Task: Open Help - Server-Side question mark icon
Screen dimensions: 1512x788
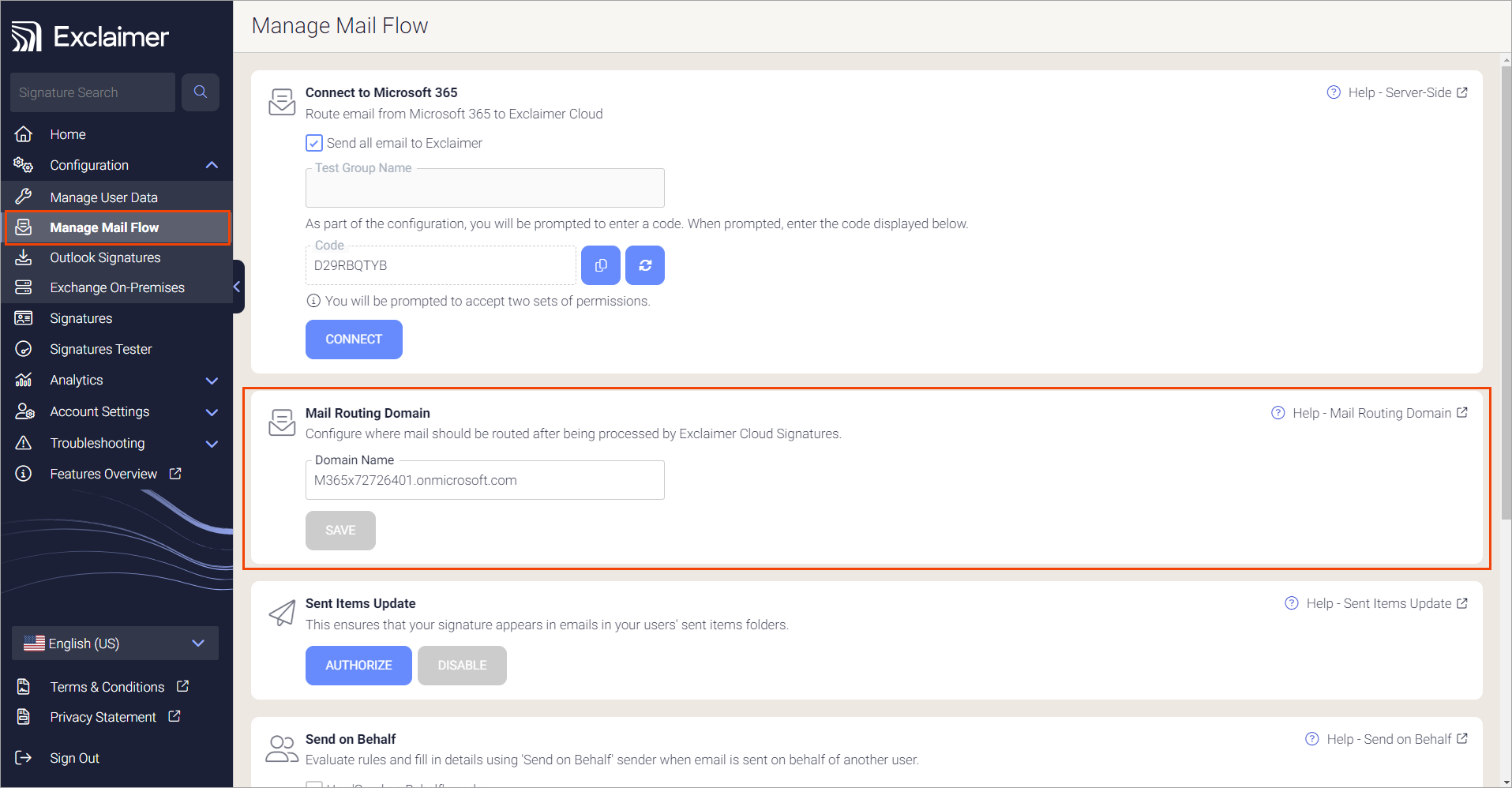Action: pyautogui.click(x=1334, y=92)
